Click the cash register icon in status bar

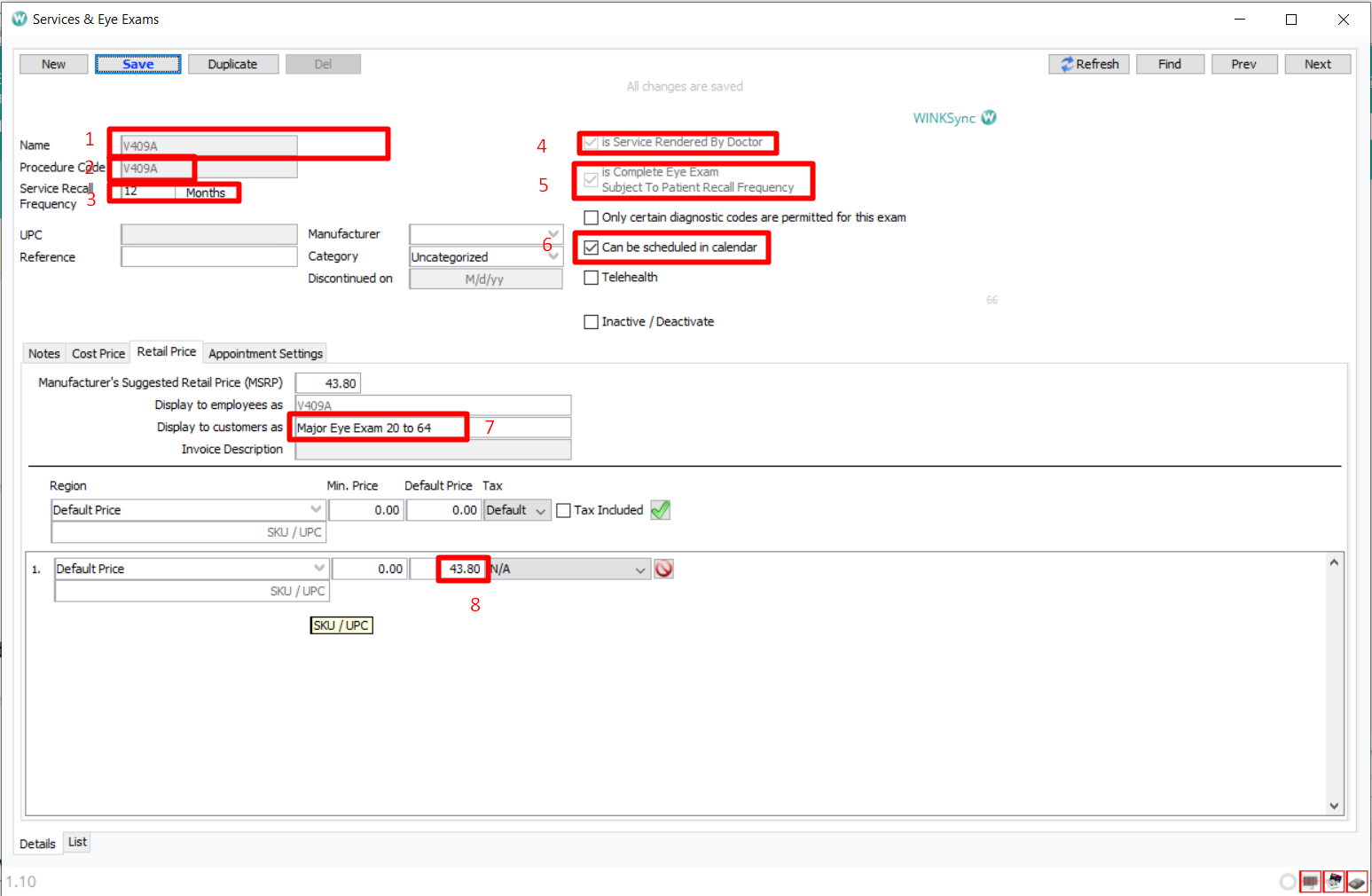pos(1333,882)
